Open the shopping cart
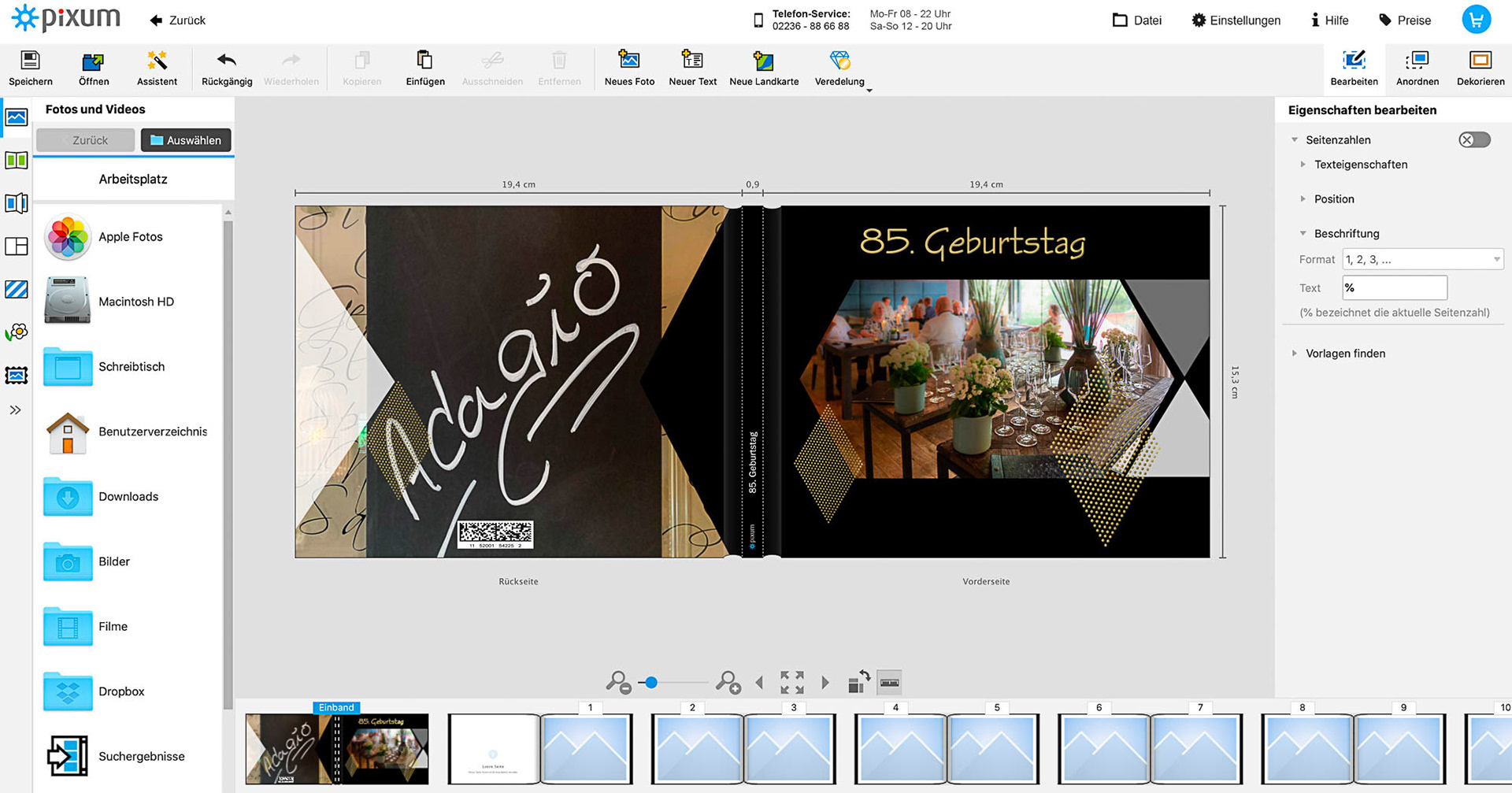 1477,20
